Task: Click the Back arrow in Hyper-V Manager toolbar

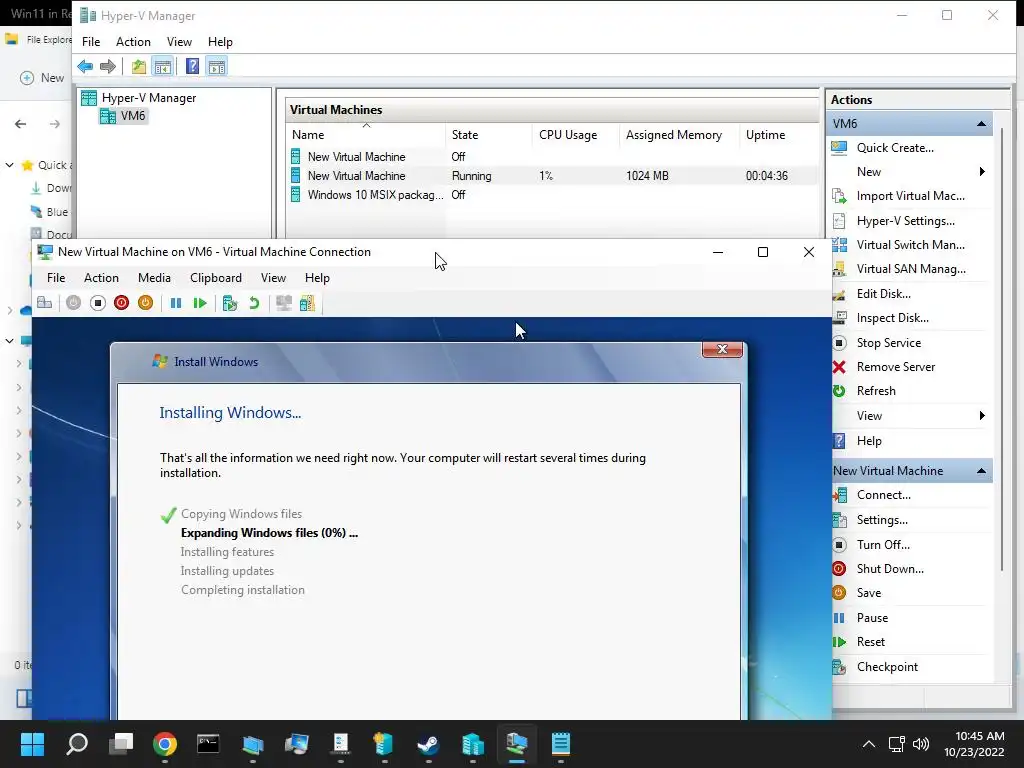Action: 85,67
